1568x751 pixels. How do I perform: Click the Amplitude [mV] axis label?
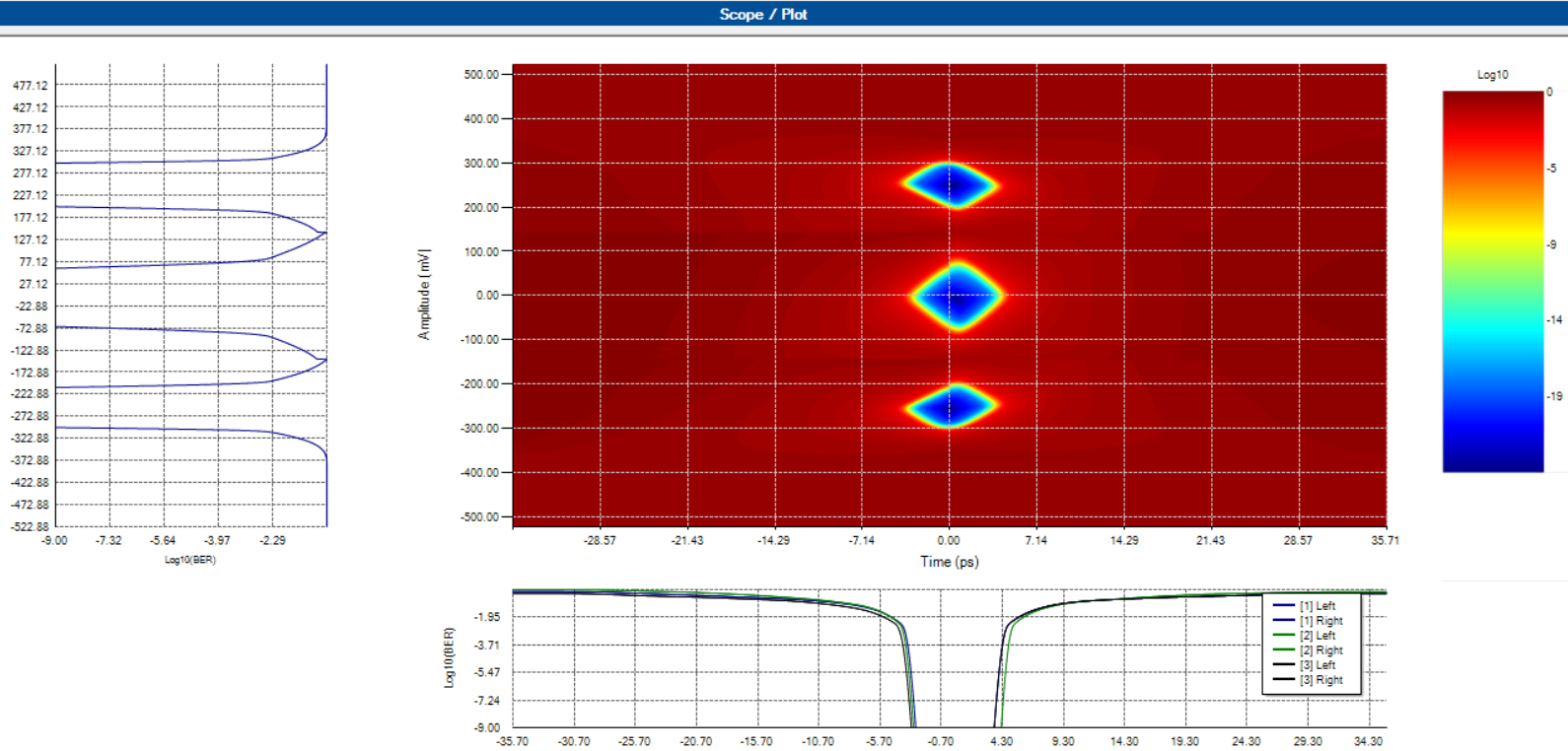click(424, 295)
